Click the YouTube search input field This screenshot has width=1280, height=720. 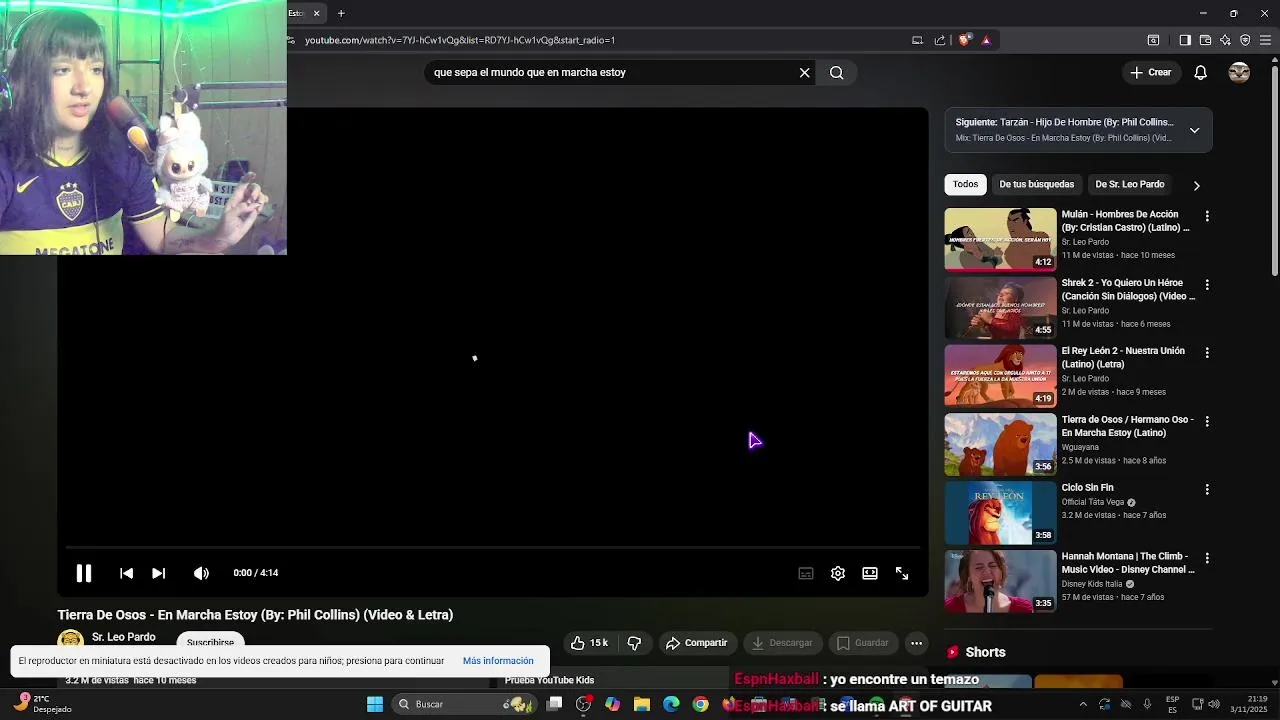click(x=610, y=72)
